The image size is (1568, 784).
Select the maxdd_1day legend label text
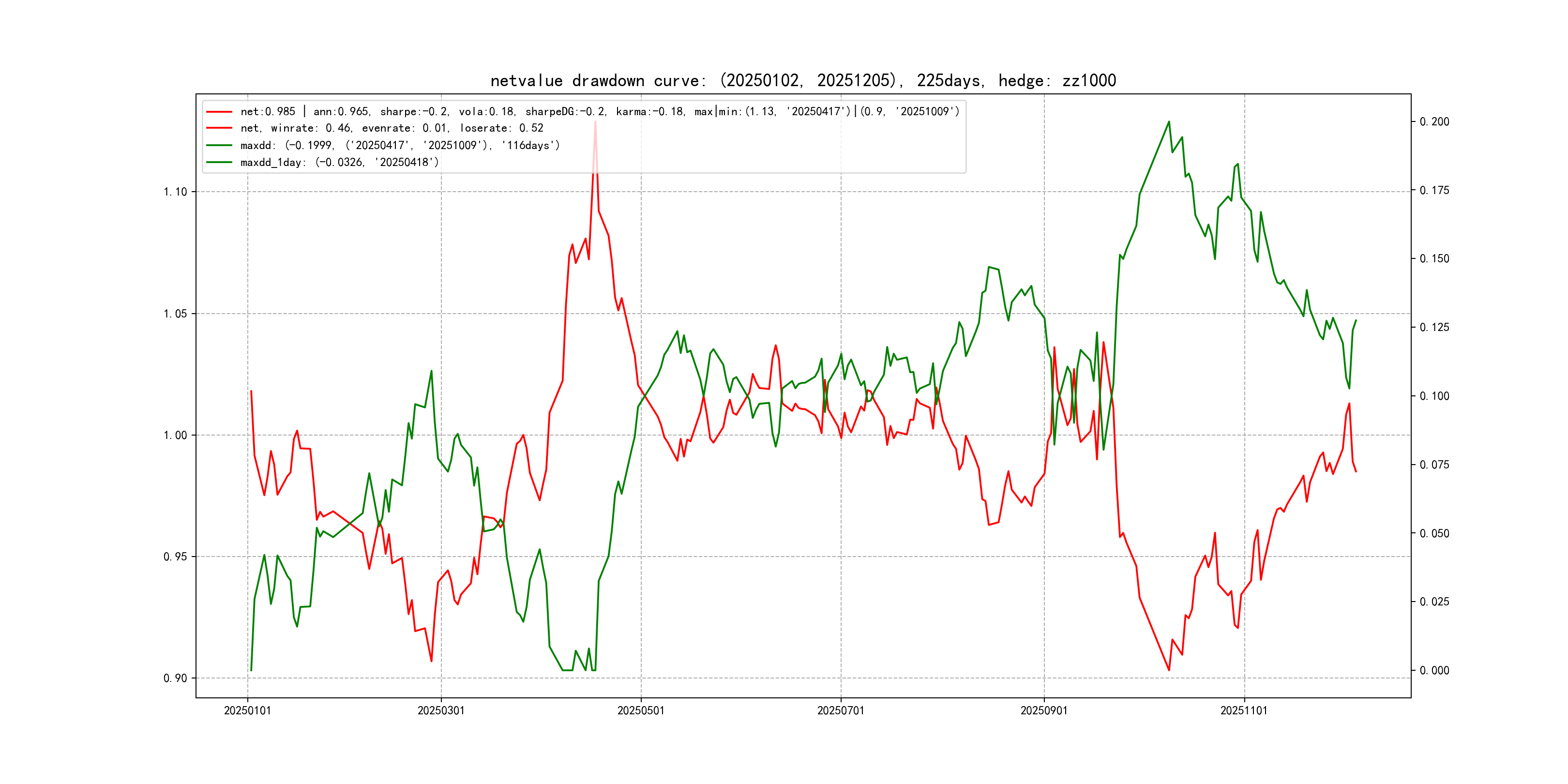click(x=339, y=163)
